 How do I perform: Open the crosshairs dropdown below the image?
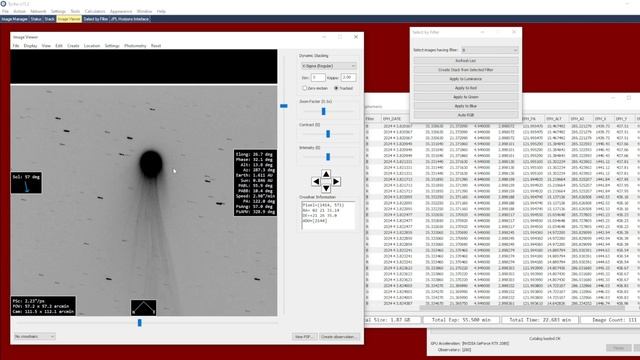34,336
